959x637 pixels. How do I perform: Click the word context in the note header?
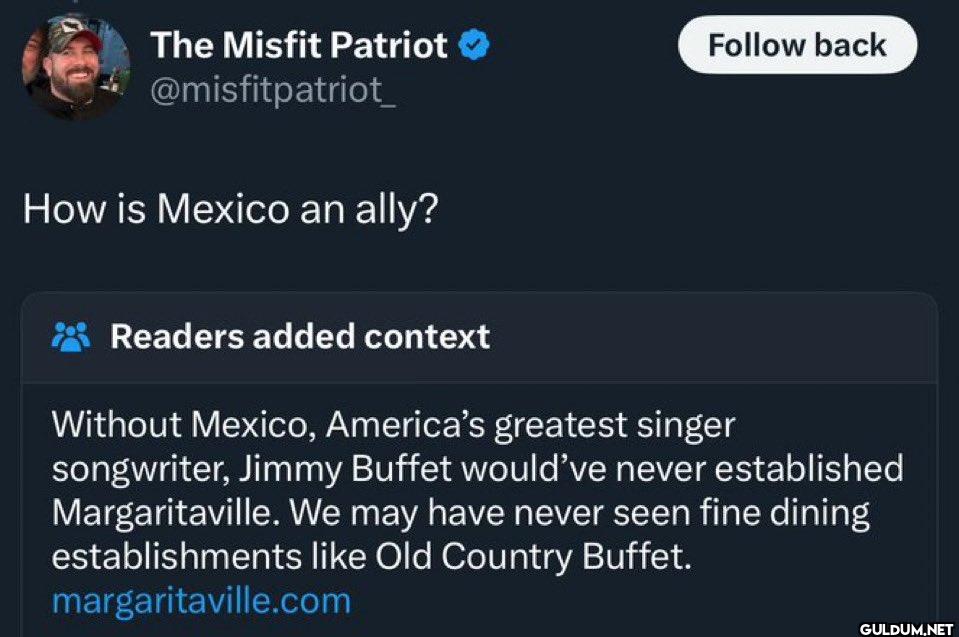(x=427, y=336)
